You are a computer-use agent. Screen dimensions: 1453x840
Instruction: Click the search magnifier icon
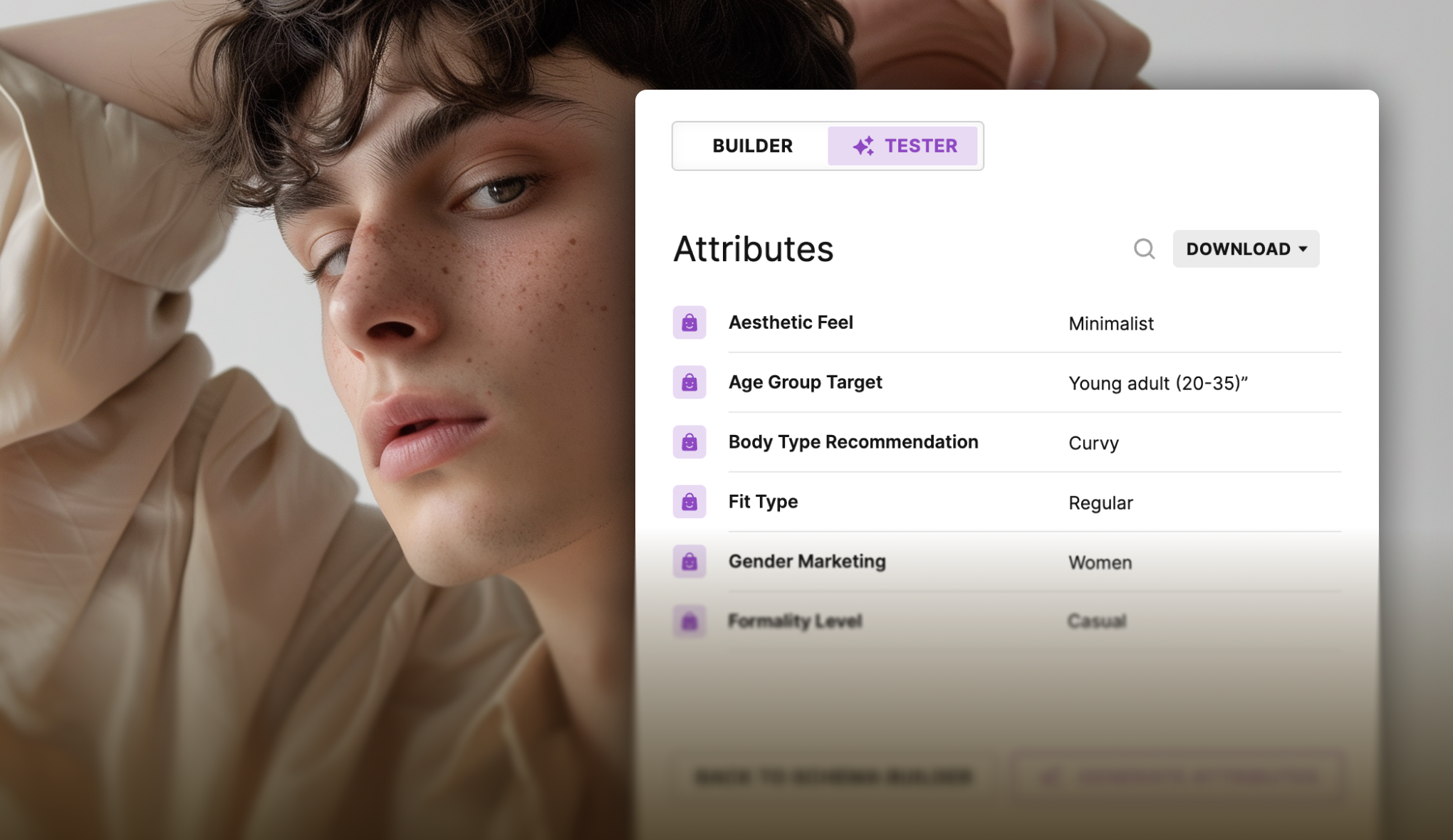1144,249
